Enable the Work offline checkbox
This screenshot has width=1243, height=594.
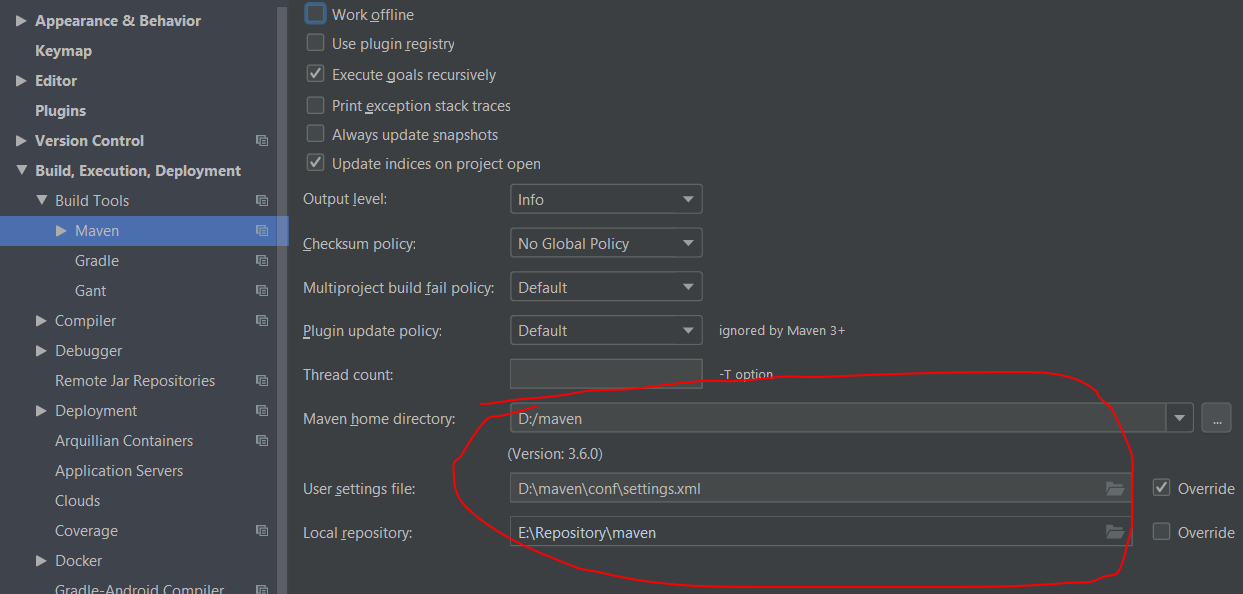315,13
